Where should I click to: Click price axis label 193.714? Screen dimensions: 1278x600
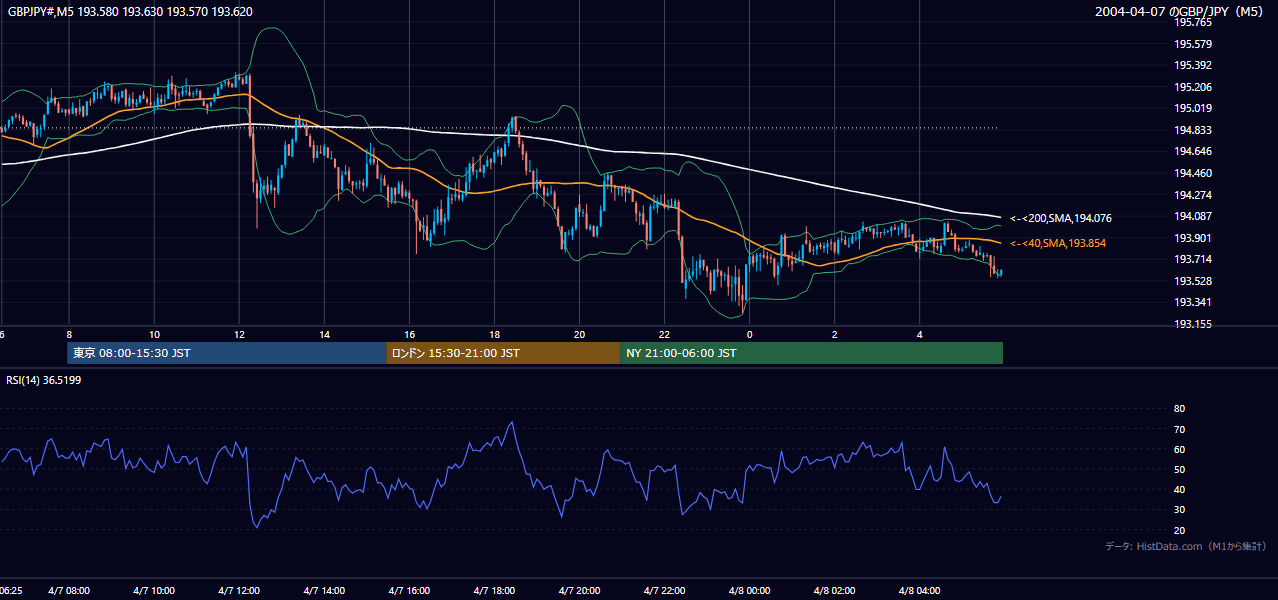(1192, 259)
